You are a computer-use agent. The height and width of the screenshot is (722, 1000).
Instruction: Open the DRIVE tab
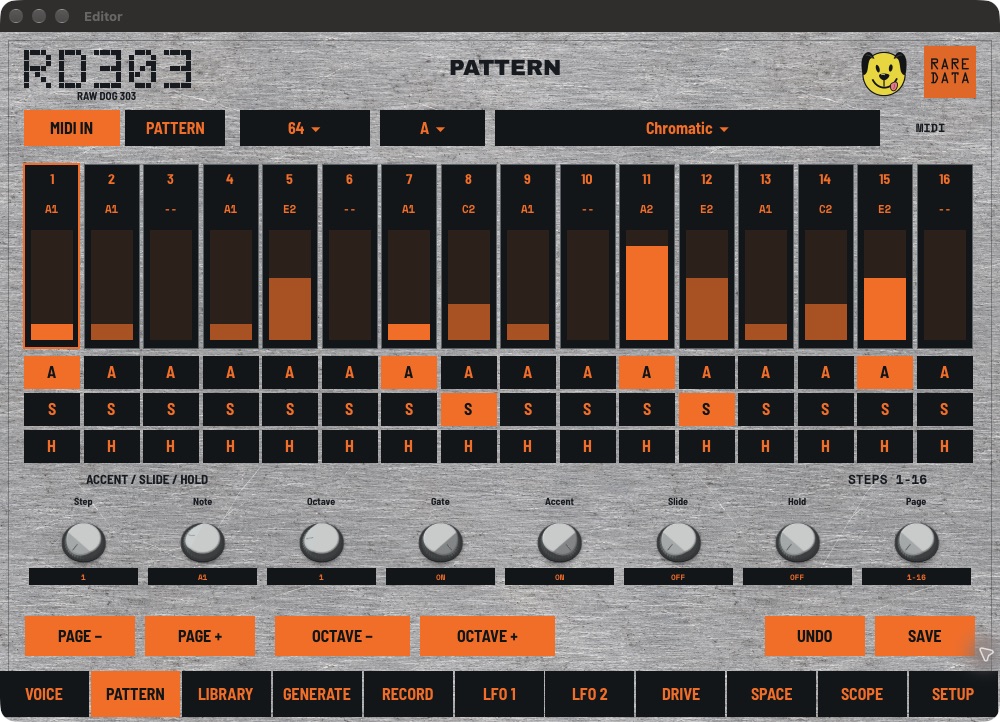pyautogui.click(x=680, y=694)
